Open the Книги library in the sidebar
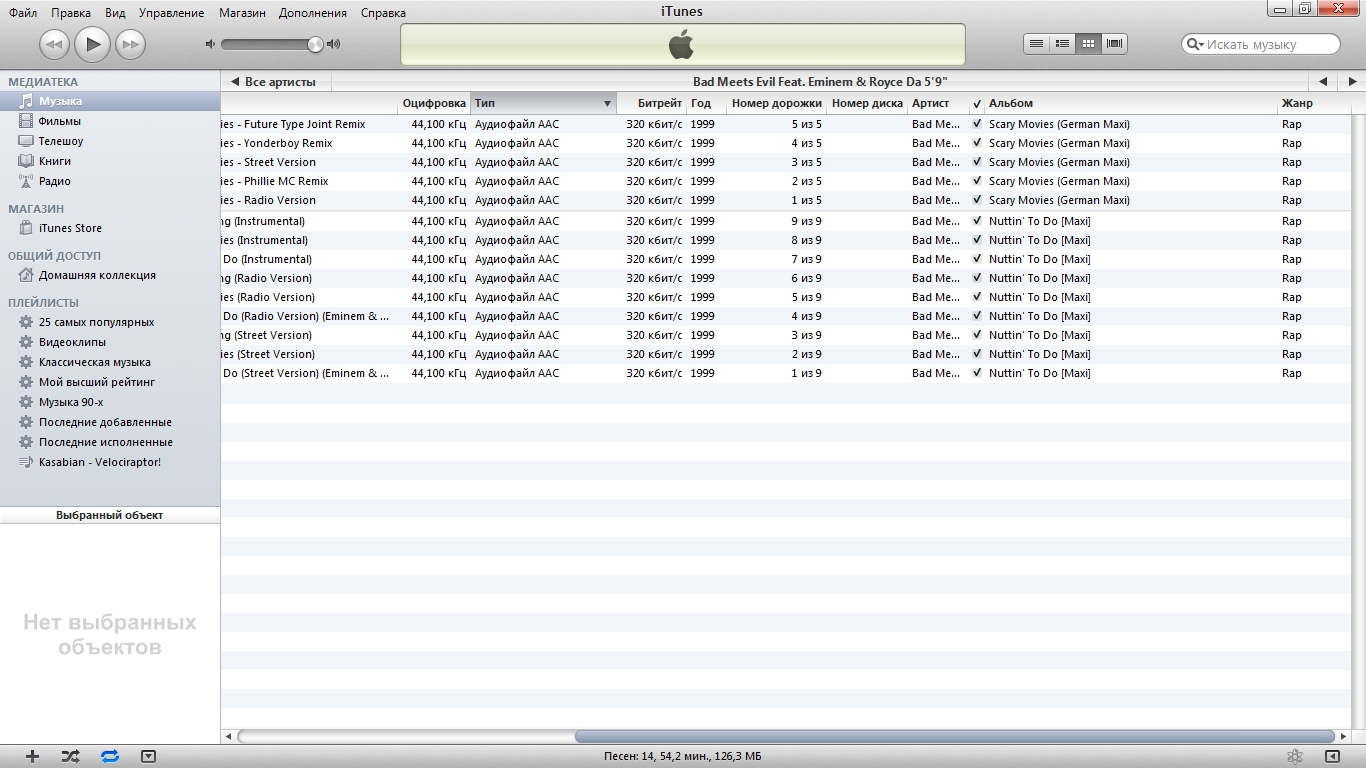Image resolution: width=1366 pixels, height=768 pixels. point(110,161)
